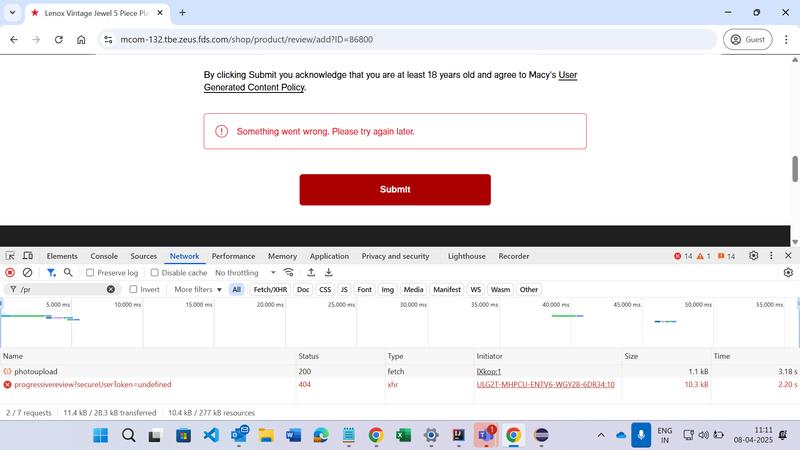The height and width of the screenshot is (450, 800).
Task: Clear the network log
Action: pyautogui.click(x=28, y=272)
